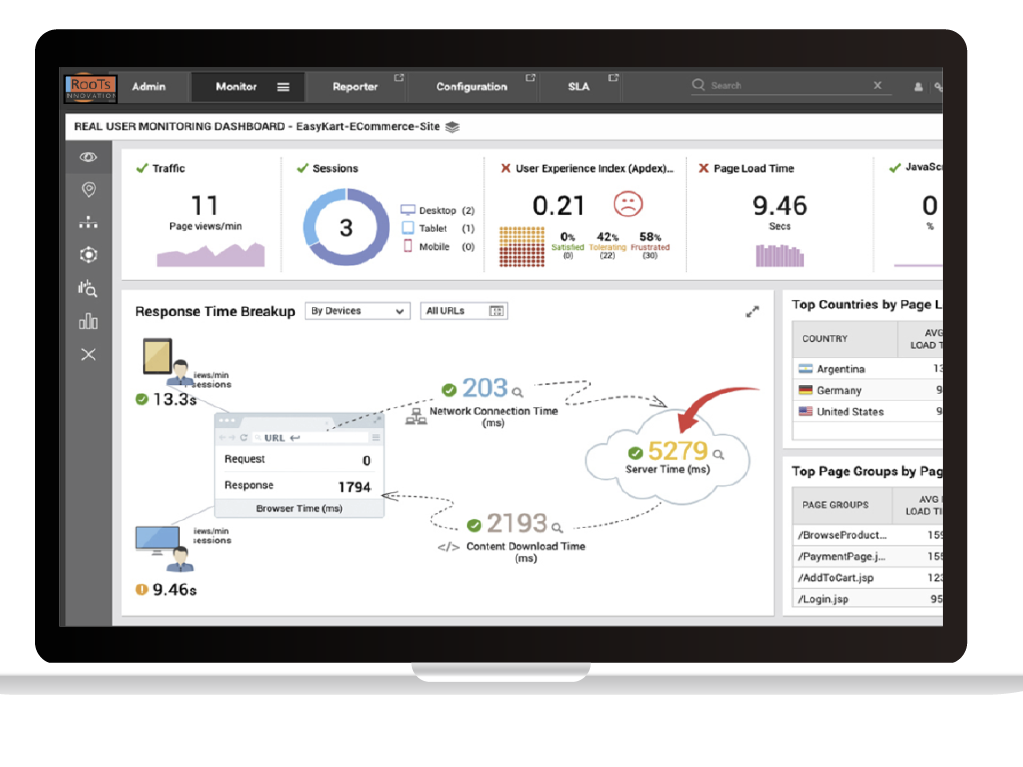Click magnifier next to Server Time 5279
This screenshot has height=767, width=1023.
[x=718, y=454]
